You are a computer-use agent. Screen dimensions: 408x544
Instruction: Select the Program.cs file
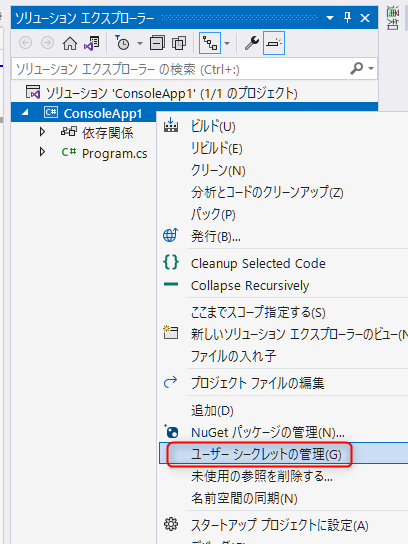click(114, 153)
